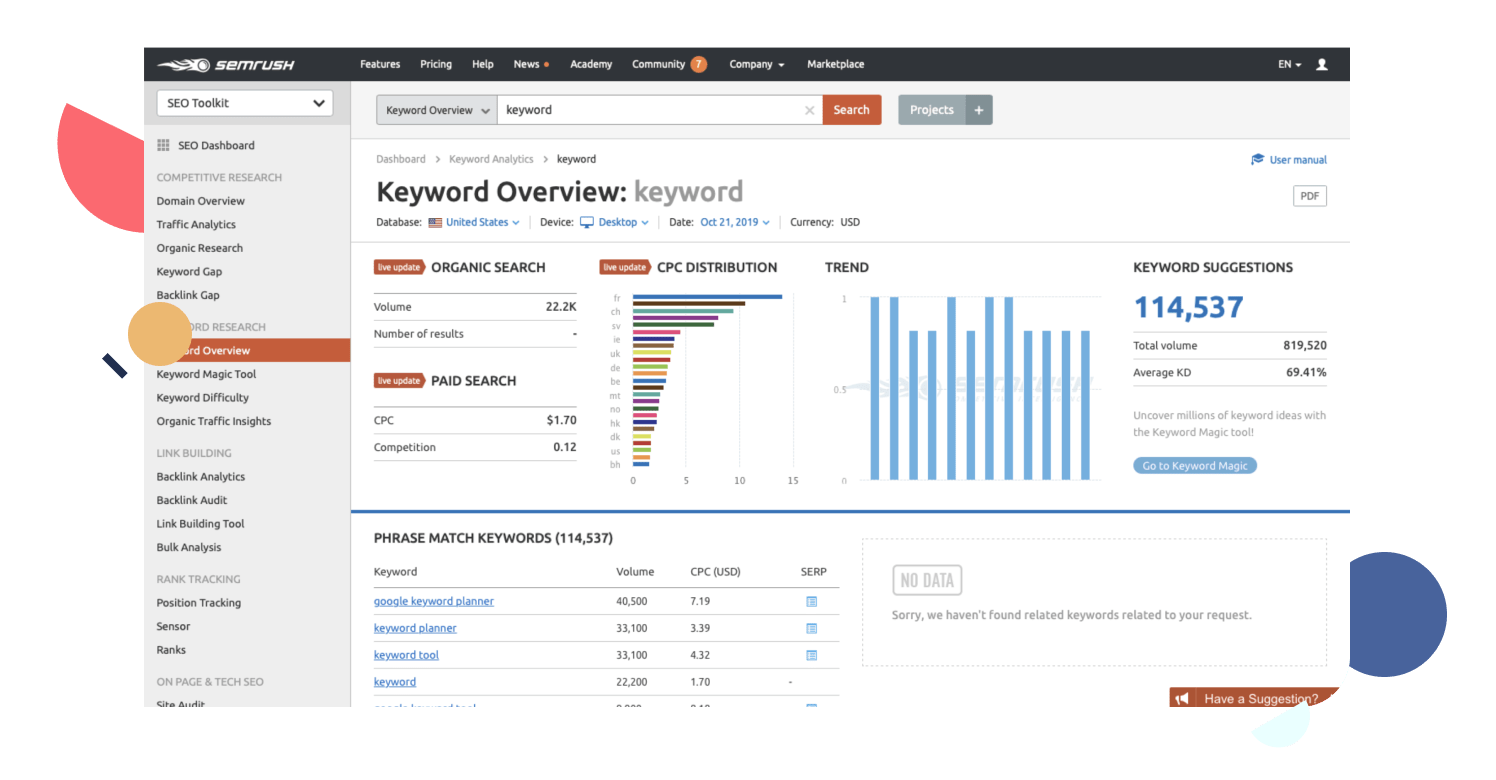
Task: Open Ranks in the sidebar
Action: click(171, 650)
